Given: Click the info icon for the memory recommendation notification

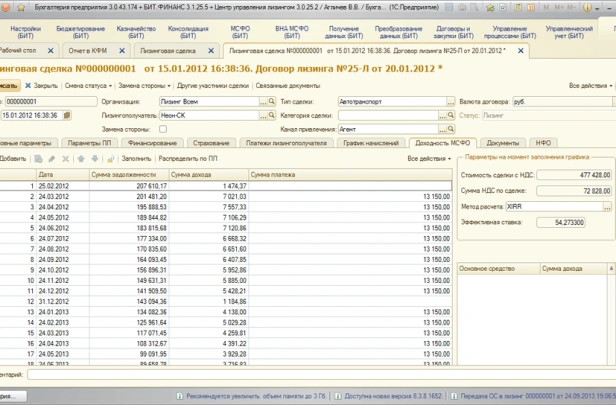Looking at the screenshot, I should (x=180, y=397).
